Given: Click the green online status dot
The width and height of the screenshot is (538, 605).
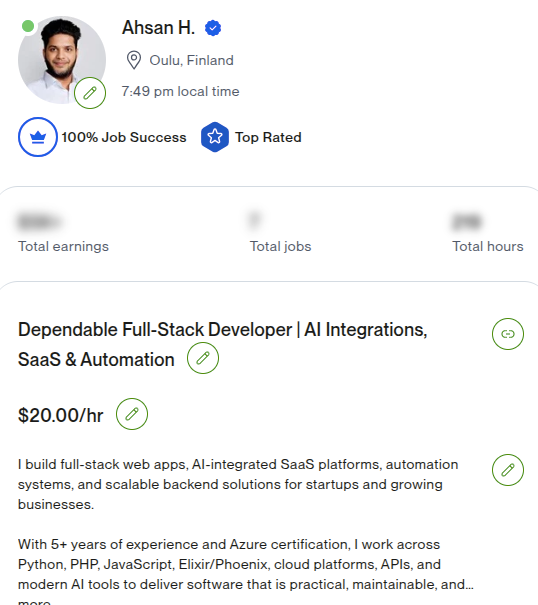Looking at the screenshot, I should pos(28,26).
